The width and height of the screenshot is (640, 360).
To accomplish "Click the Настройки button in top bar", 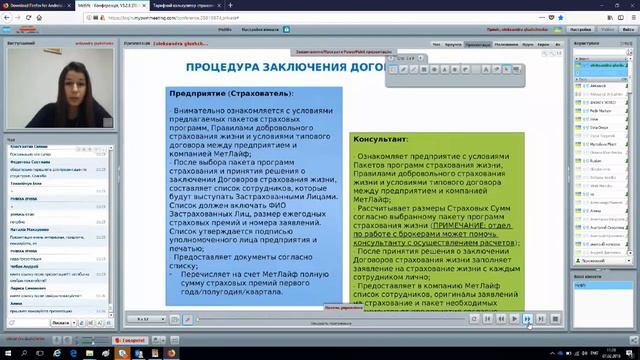I will [580, 29].
